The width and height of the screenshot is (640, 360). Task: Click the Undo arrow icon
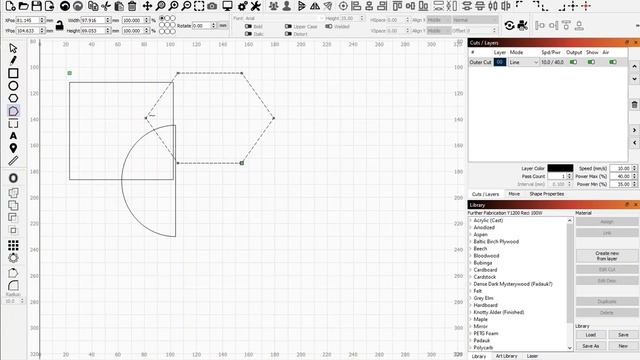(x=64, y=6)
